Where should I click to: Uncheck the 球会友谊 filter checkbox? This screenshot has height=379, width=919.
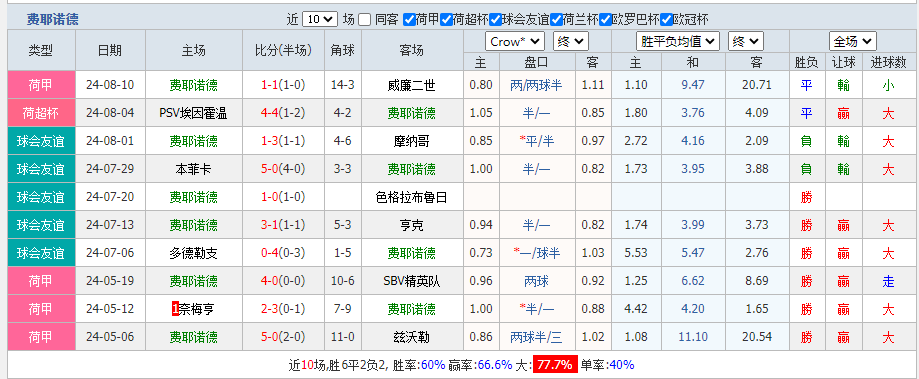tap(495, 19)
